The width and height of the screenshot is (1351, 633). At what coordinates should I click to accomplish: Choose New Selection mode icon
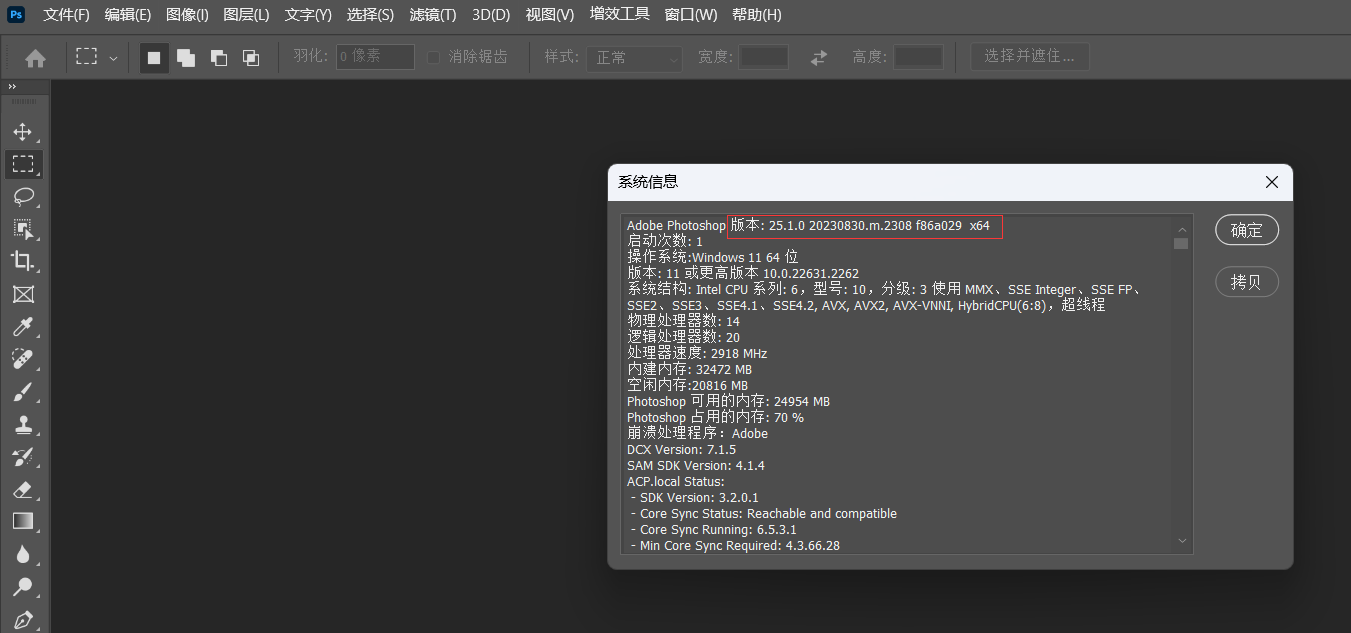coord(154,58)
